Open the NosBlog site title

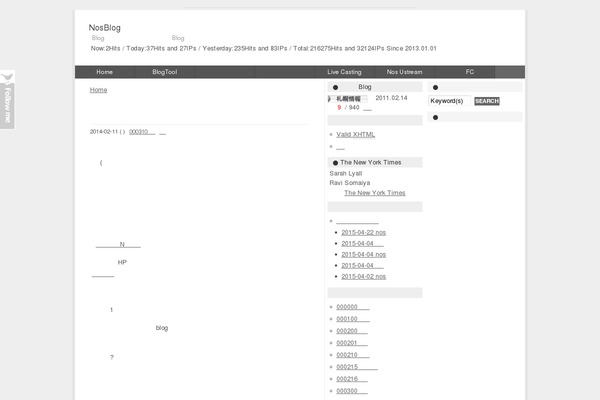coord(104,27)
